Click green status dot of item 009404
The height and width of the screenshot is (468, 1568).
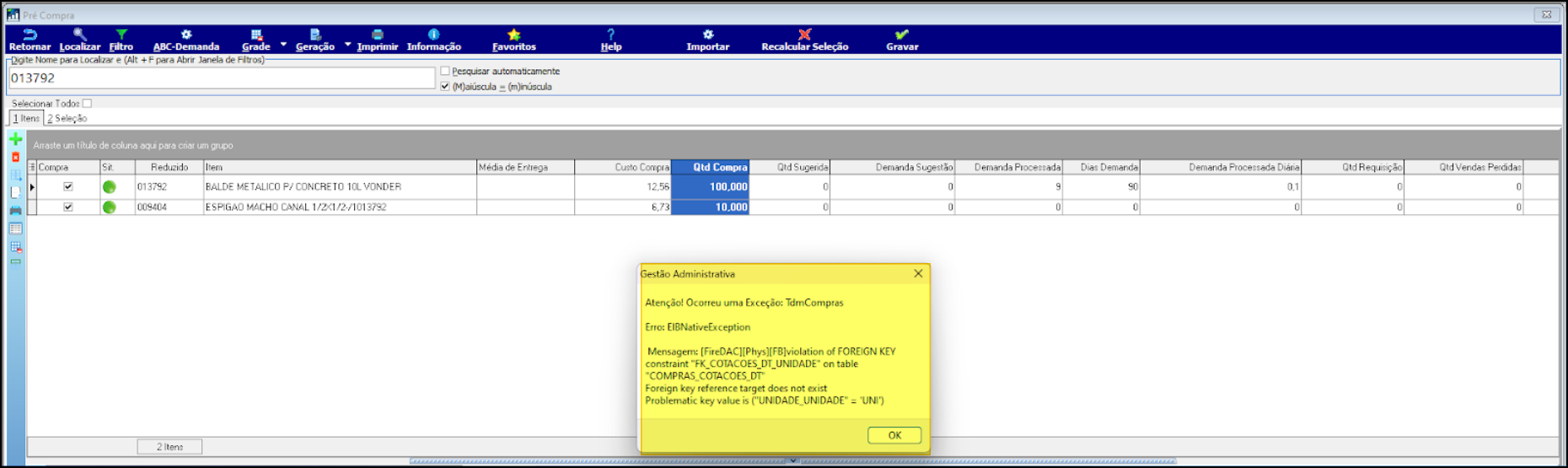[x=109, y=207]
